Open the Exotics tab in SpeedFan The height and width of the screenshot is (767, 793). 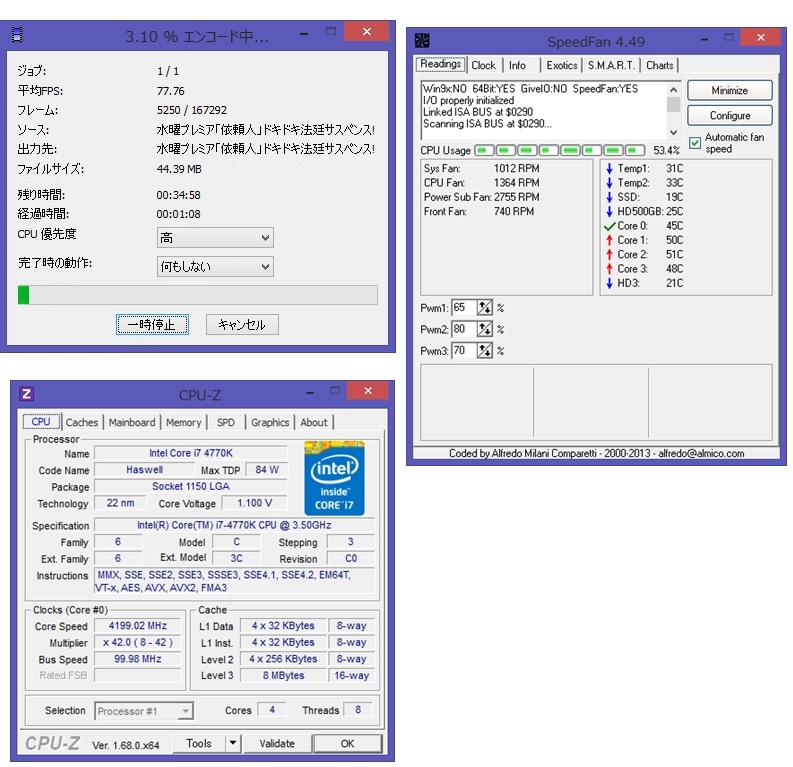pyautogui.click(x=561, y=65)
